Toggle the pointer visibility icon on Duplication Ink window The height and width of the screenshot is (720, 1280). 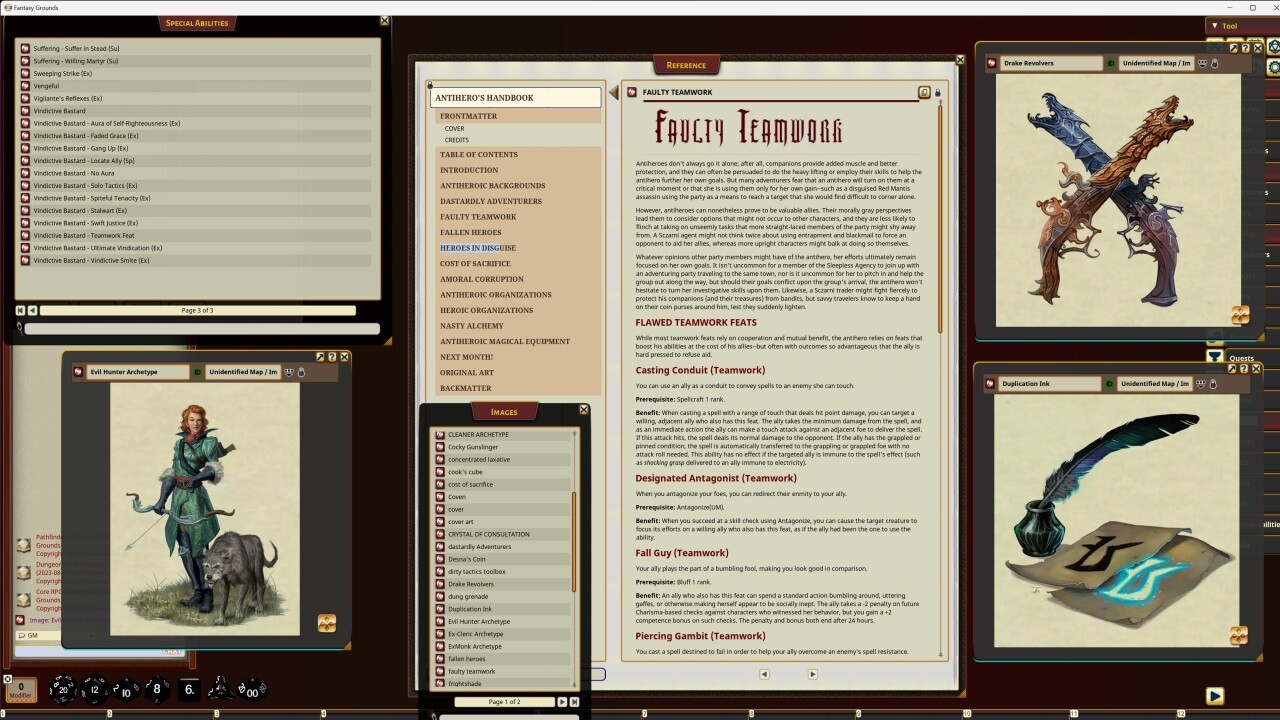point(1214,383)
